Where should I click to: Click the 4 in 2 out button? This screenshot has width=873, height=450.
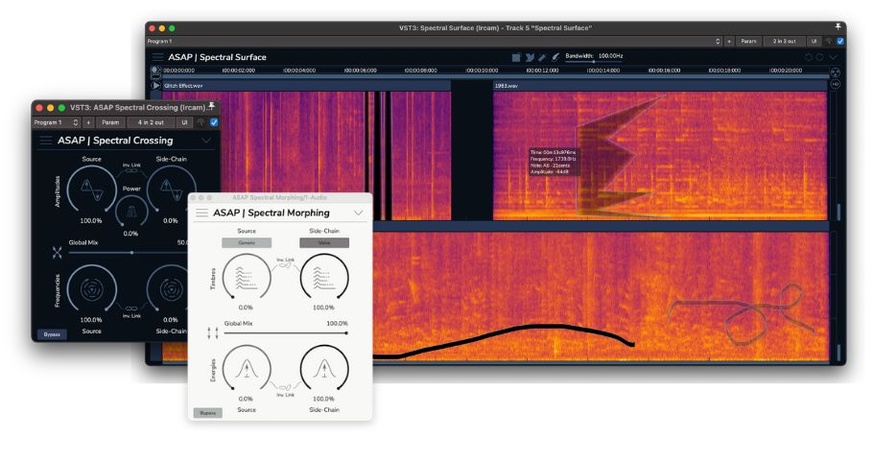[151, 123]
